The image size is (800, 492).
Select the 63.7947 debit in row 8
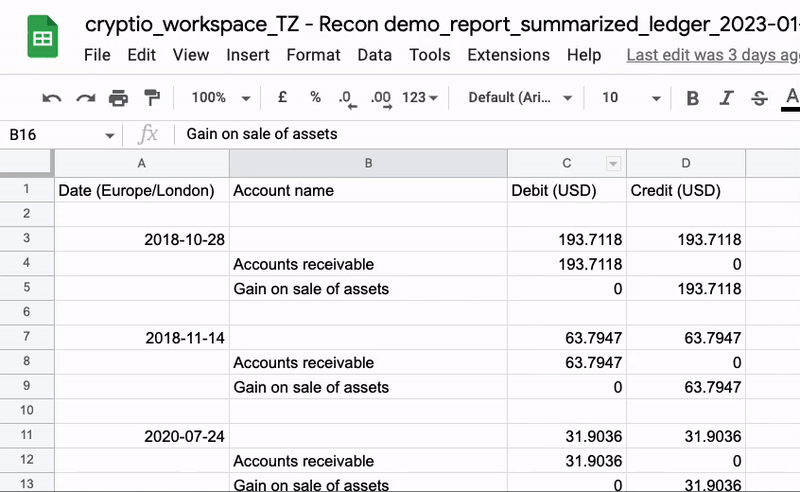(567, 362)
